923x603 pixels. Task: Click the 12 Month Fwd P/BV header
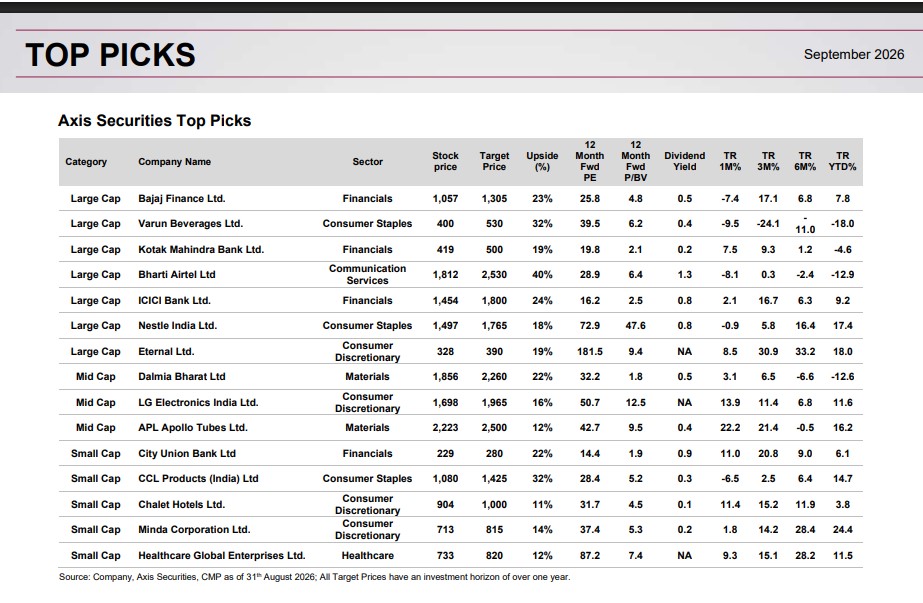pyautogui.click(x=636, y=161)
